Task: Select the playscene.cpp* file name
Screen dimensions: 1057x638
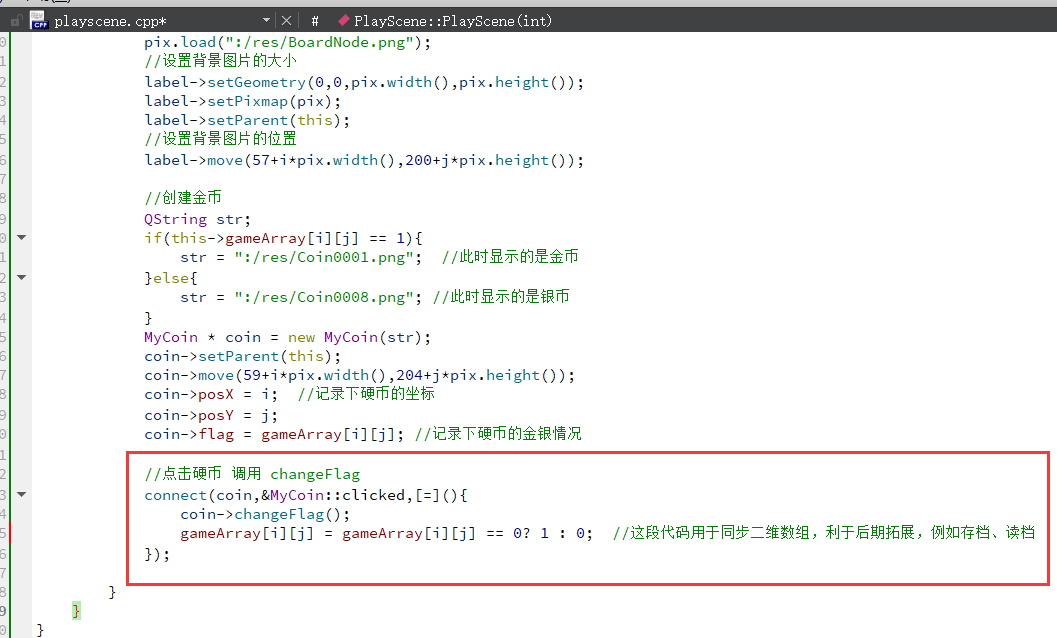Action: 111,22
